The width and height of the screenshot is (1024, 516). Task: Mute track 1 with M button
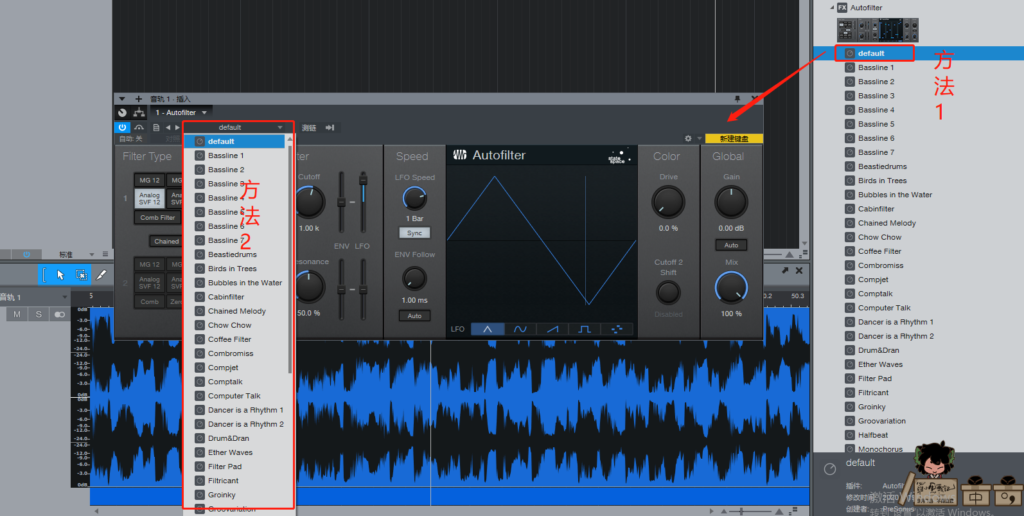[x=17, y=315]
